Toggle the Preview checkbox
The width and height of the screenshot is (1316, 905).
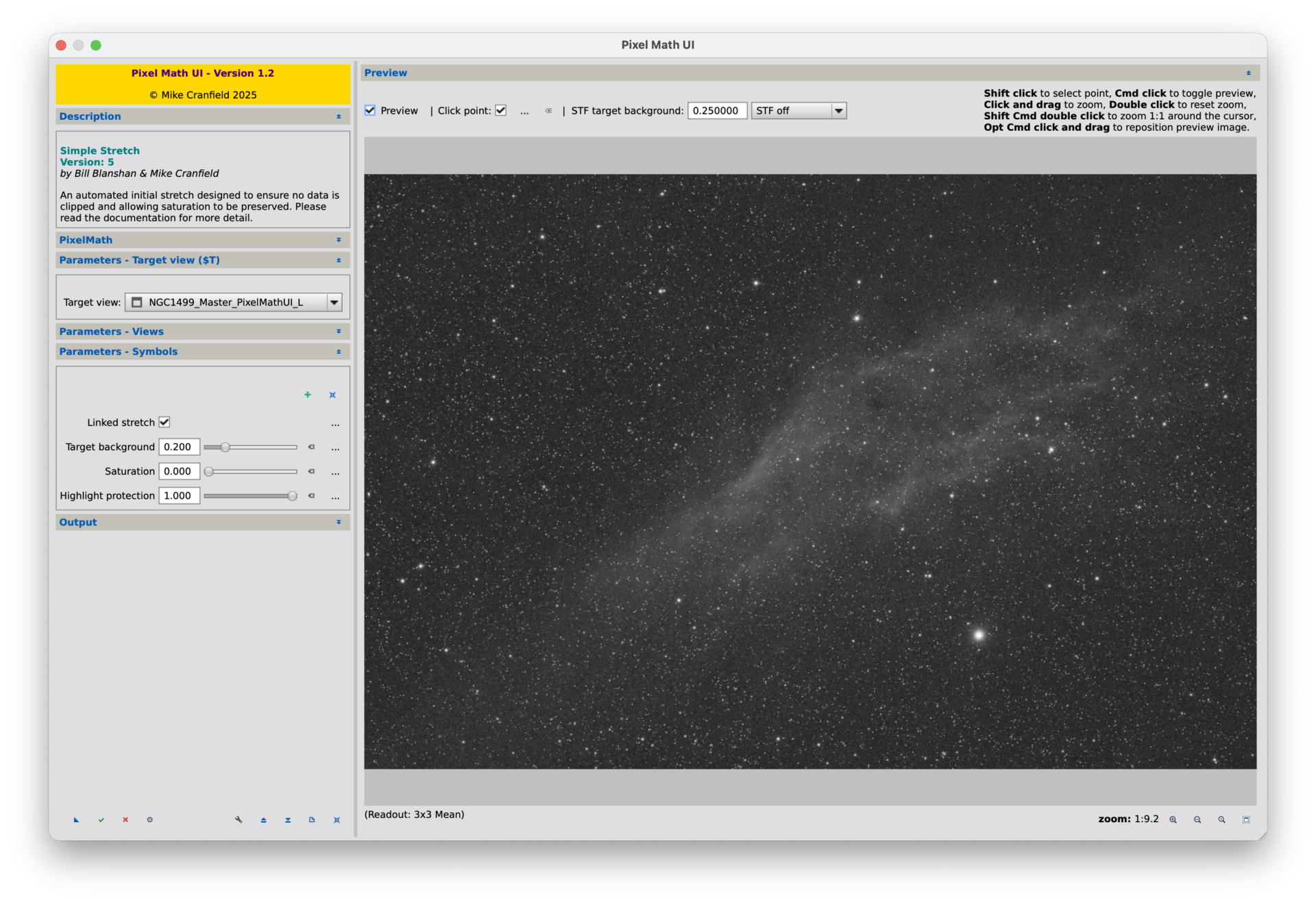[371, 111]
